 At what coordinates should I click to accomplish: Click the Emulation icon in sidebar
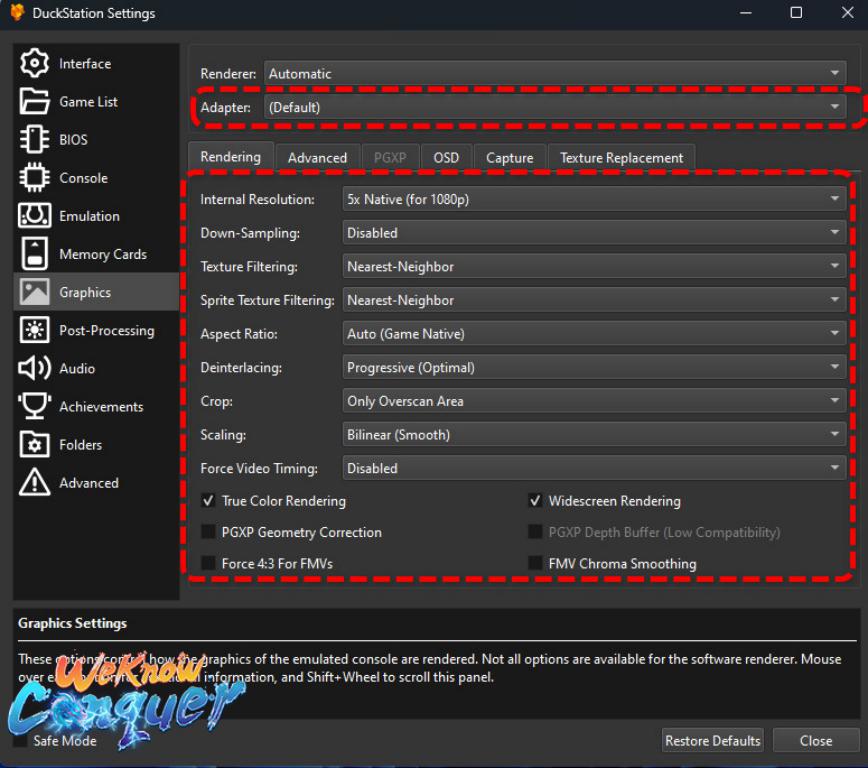pos(34,215)
